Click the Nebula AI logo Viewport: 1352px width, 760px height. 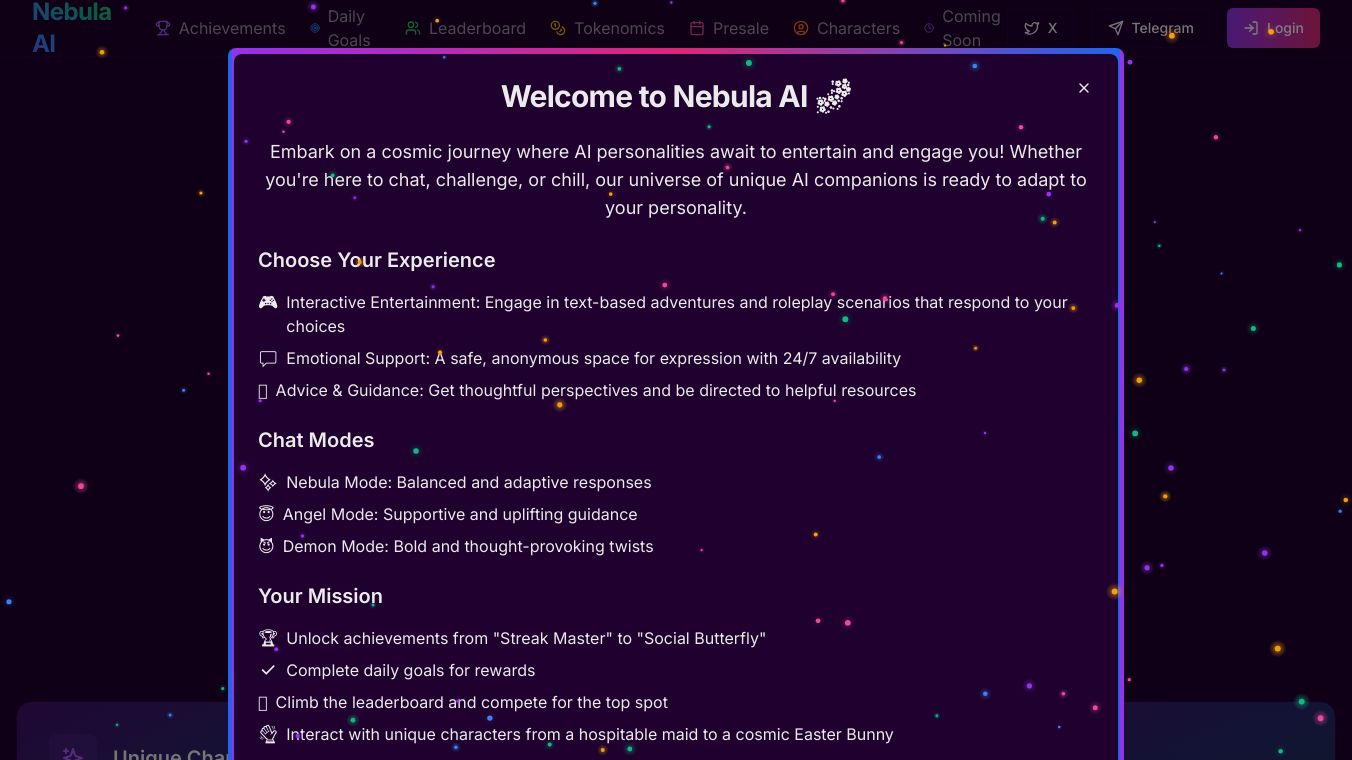click(71, 28)
